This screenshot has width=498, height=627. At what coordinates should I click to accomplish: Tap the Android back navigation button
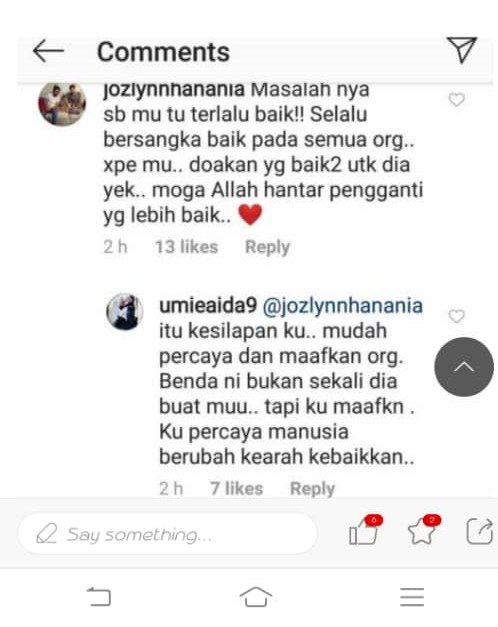tap(99, 597)
